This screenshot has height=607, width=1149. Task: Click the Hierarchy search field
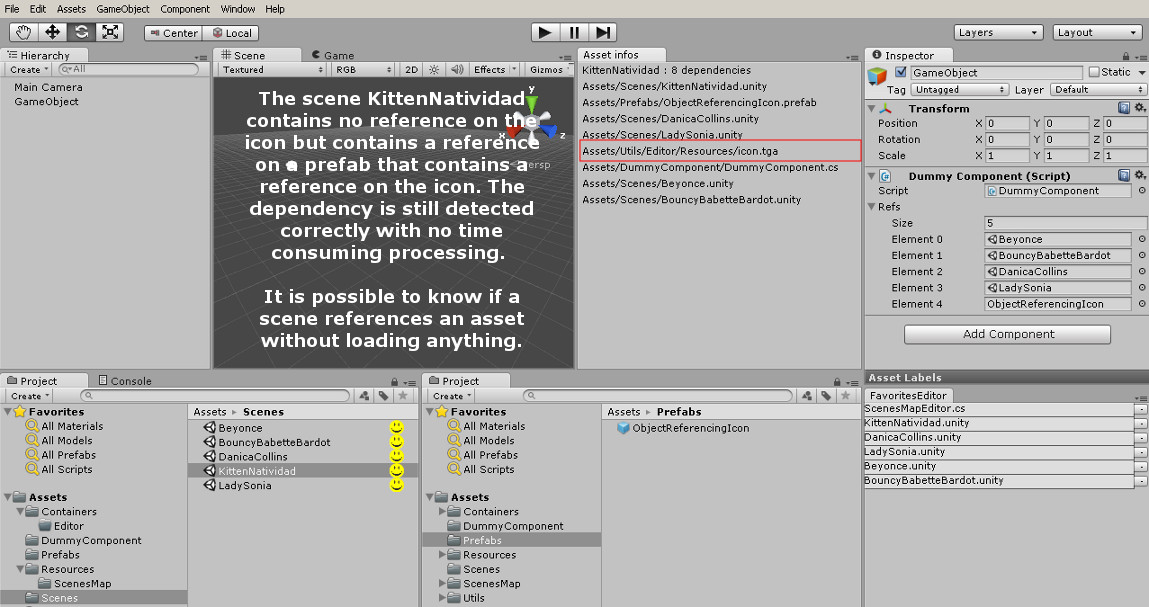[x=128, y=69]
